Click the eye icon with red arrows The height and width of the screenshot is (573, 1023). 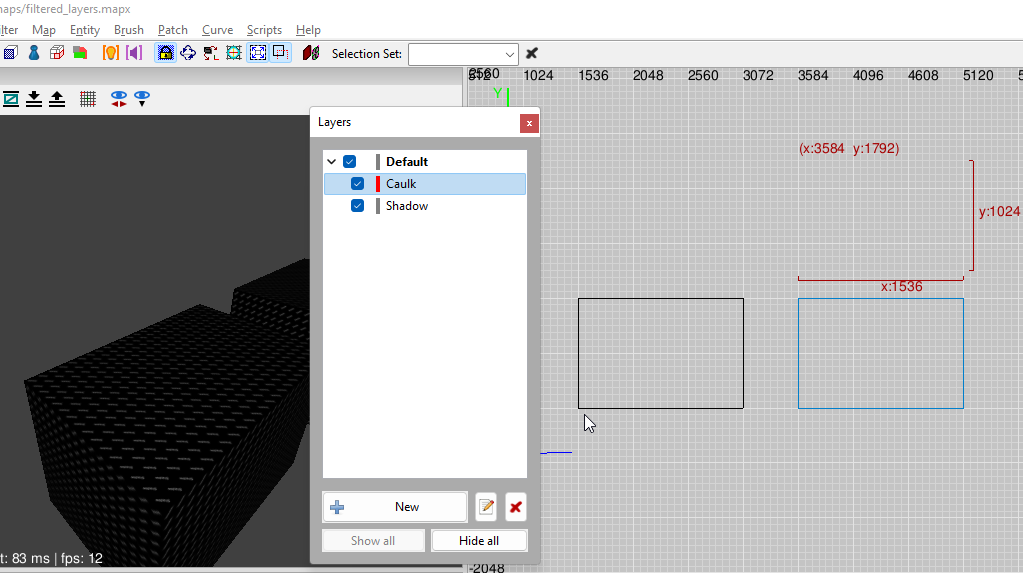[119, 98]
